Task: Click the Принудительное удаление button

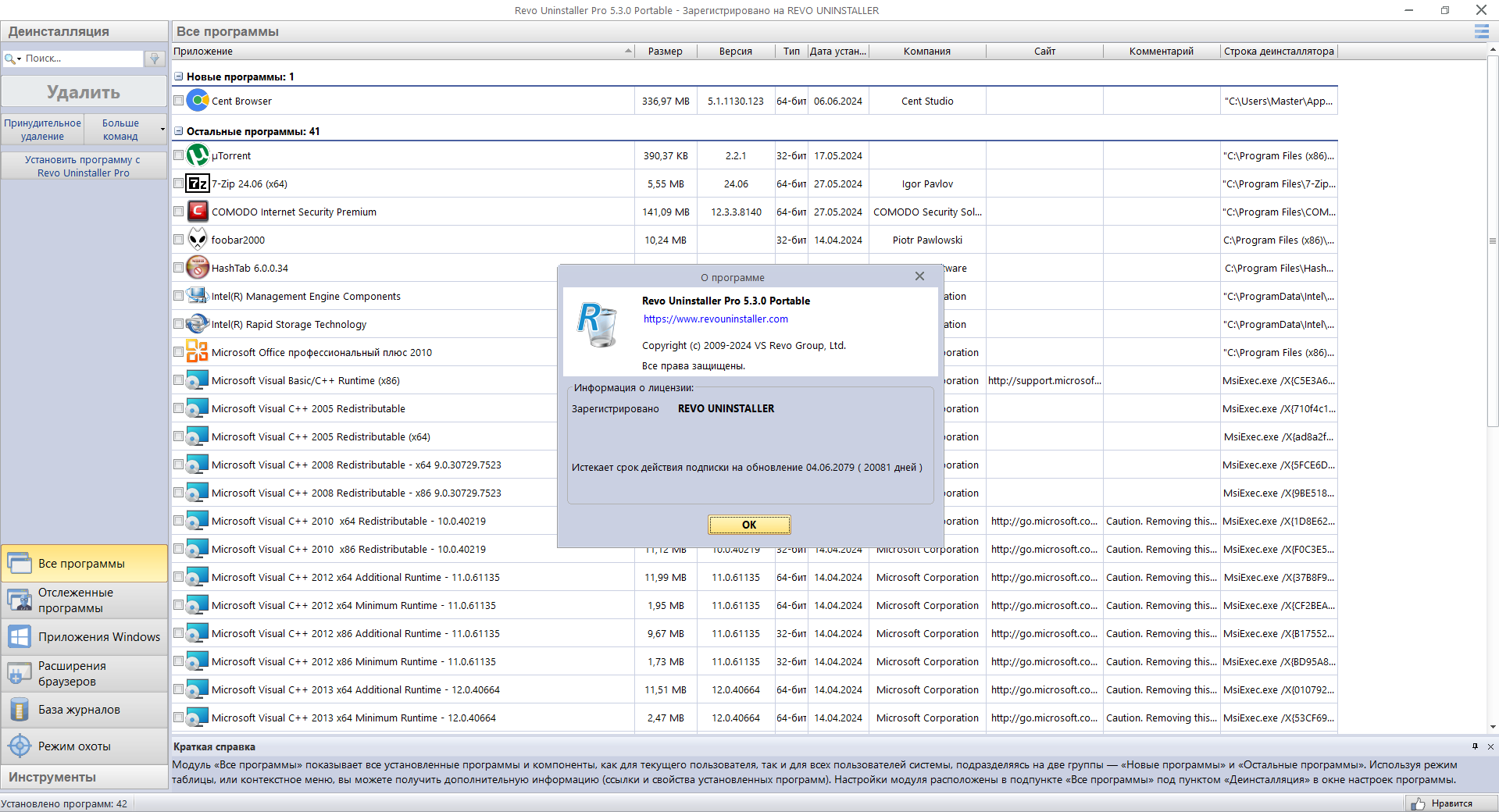Action: [42, 130]
